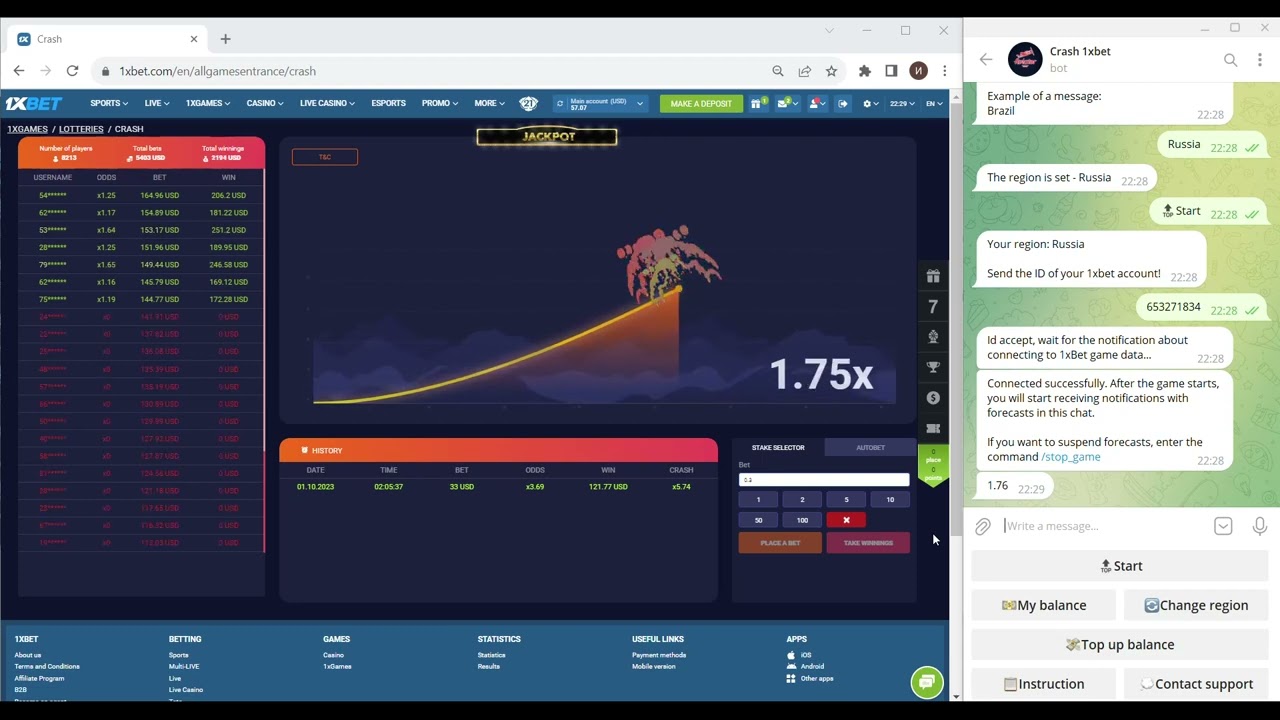
Task: Expand the LIVE menu
Action: click(157, 103)
